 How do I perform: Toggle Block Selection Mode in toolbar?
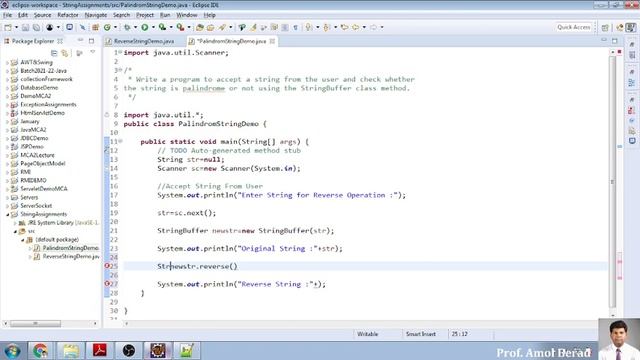point(285,27)
